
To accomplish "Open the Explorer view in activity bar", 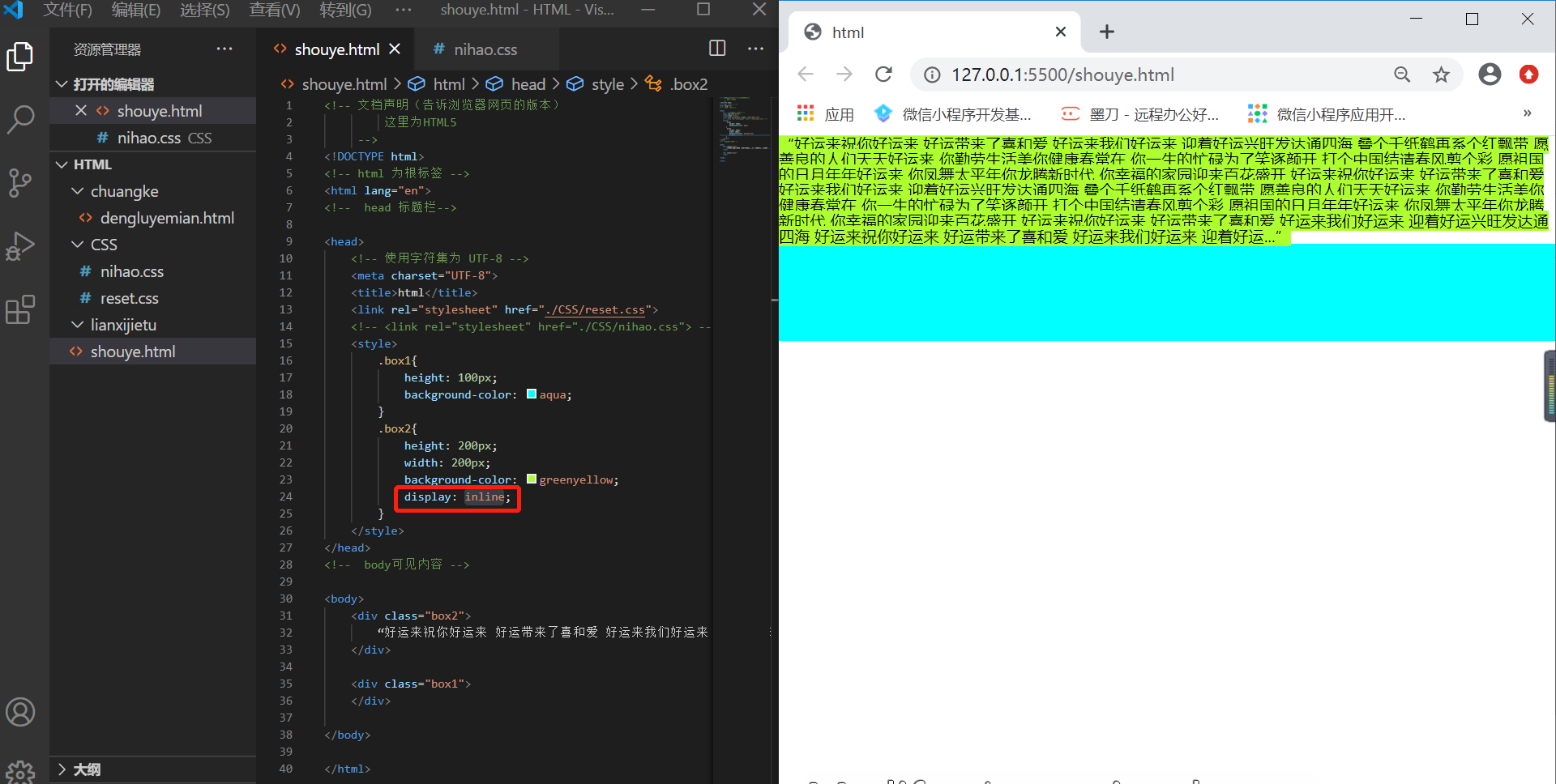I will pyautogui.click(x=20, y=57).
